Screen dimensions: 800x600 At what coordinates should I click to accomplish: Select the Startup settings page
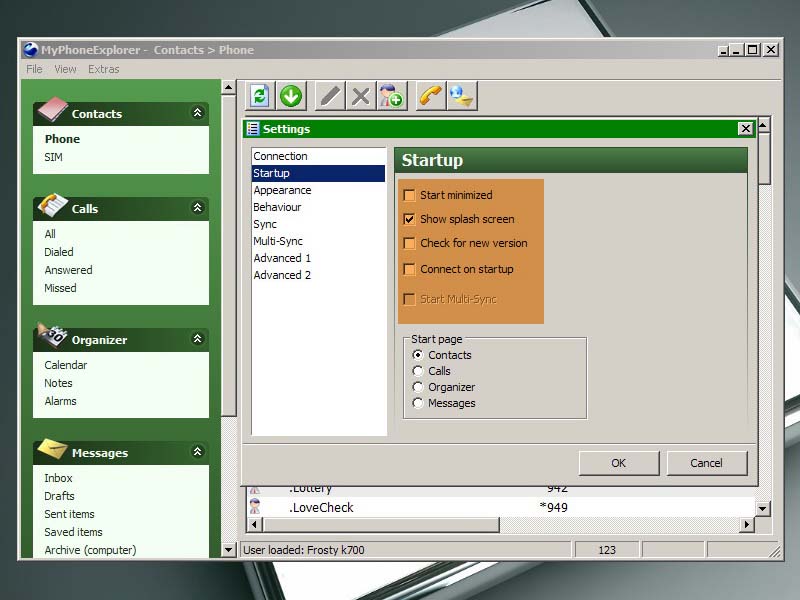318,173
